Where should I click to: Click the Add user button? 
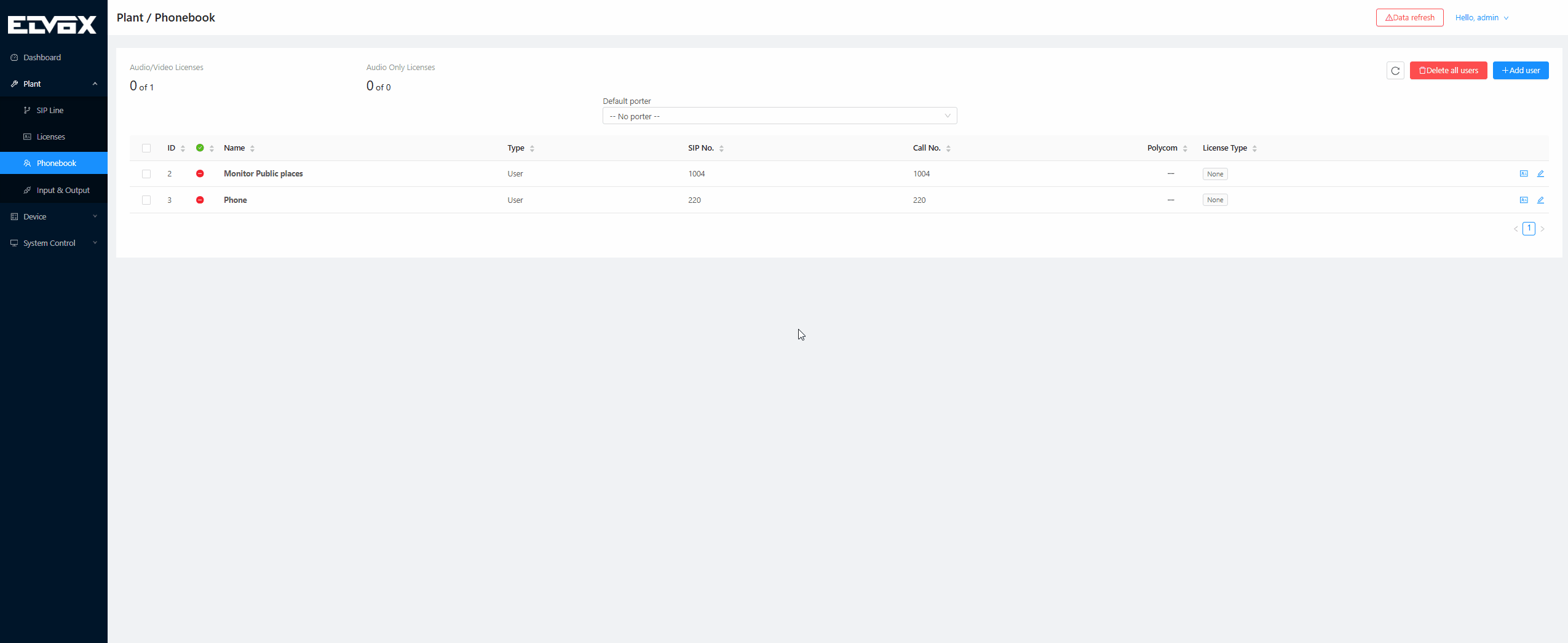tap(1520, 71)
